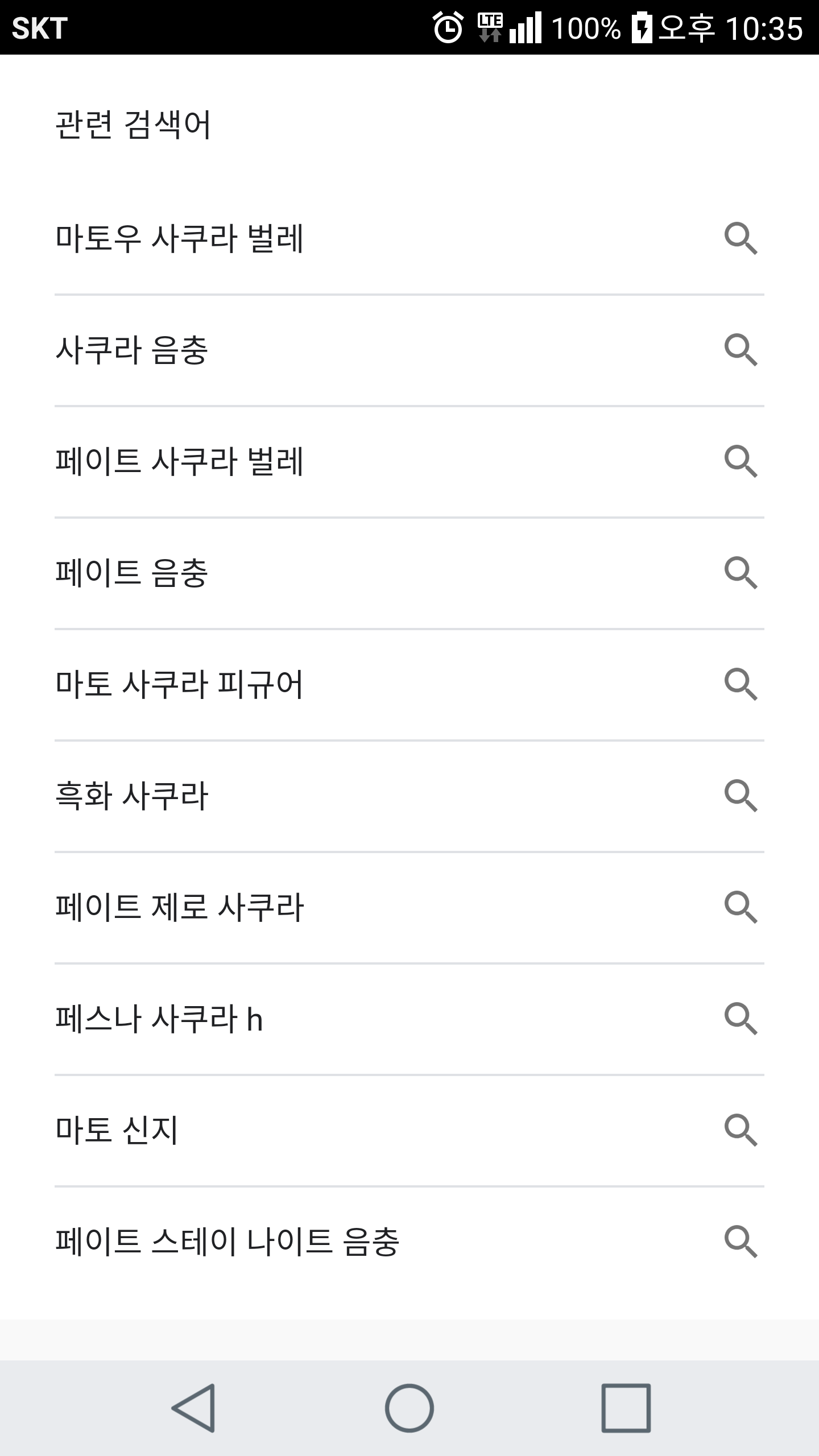Tap search icon beside 페스나 사쿠라 h
Image resolution: width=819 pixels, height=1456 pixels.
click(741, 1019)
